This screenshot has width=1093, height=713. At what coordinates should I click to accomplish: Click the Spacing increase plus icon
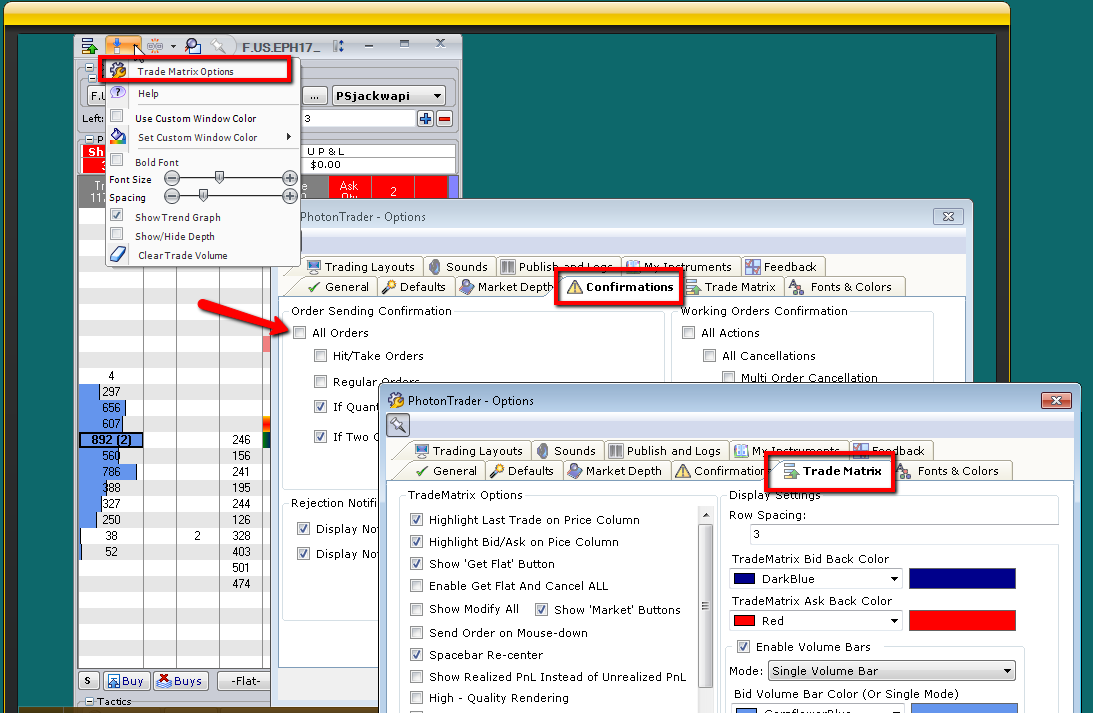click(290, 197)
